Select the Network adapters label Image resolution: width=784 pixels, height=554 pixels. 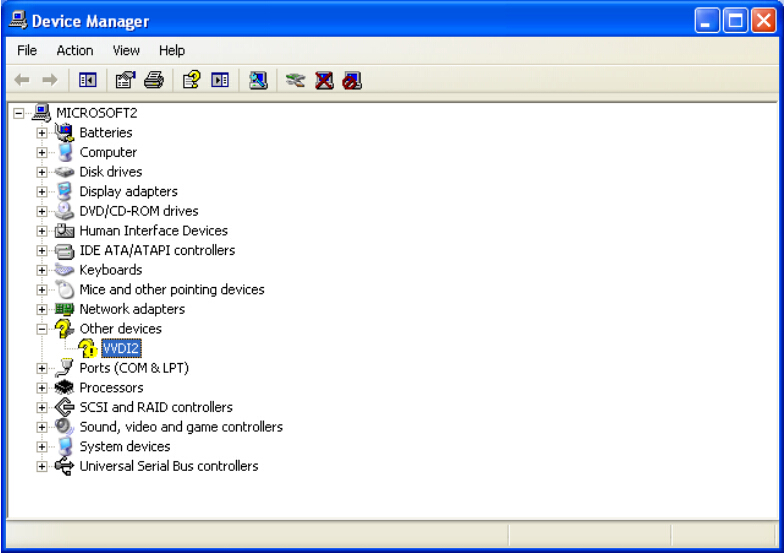point(132,309)
